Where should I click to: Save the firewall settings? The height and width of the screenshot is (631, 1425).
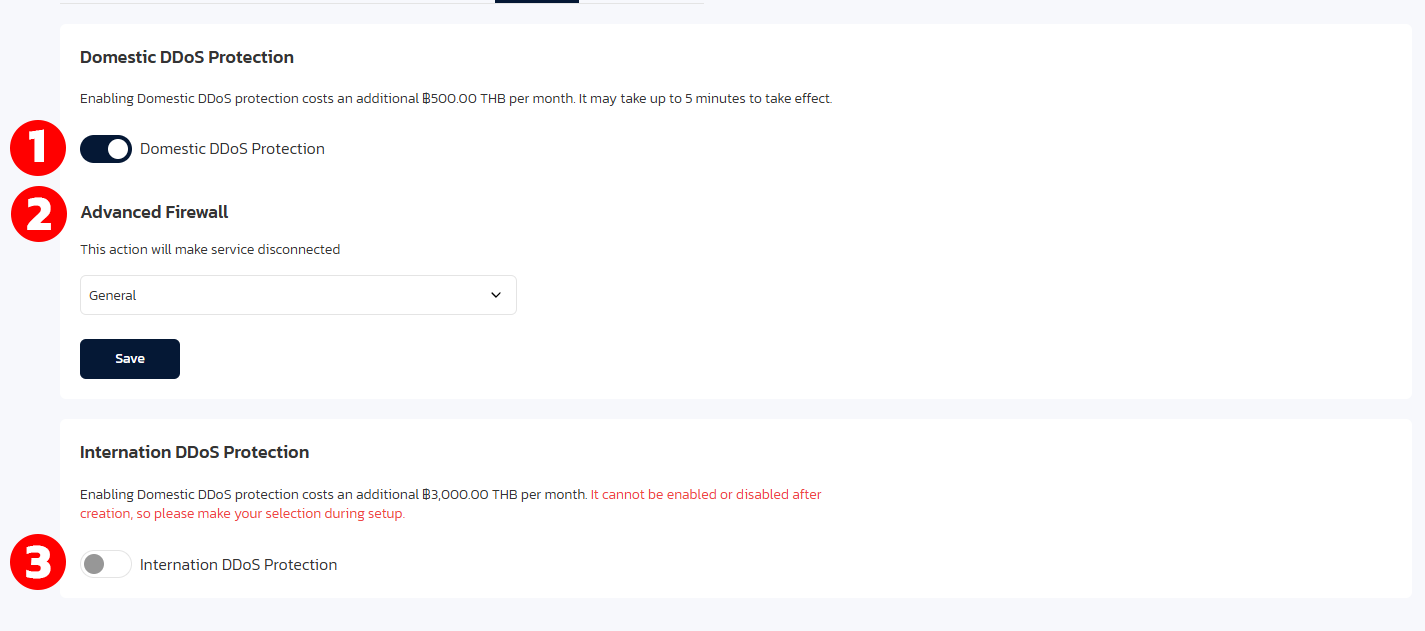pyautogui.click(x=130, y=359)
